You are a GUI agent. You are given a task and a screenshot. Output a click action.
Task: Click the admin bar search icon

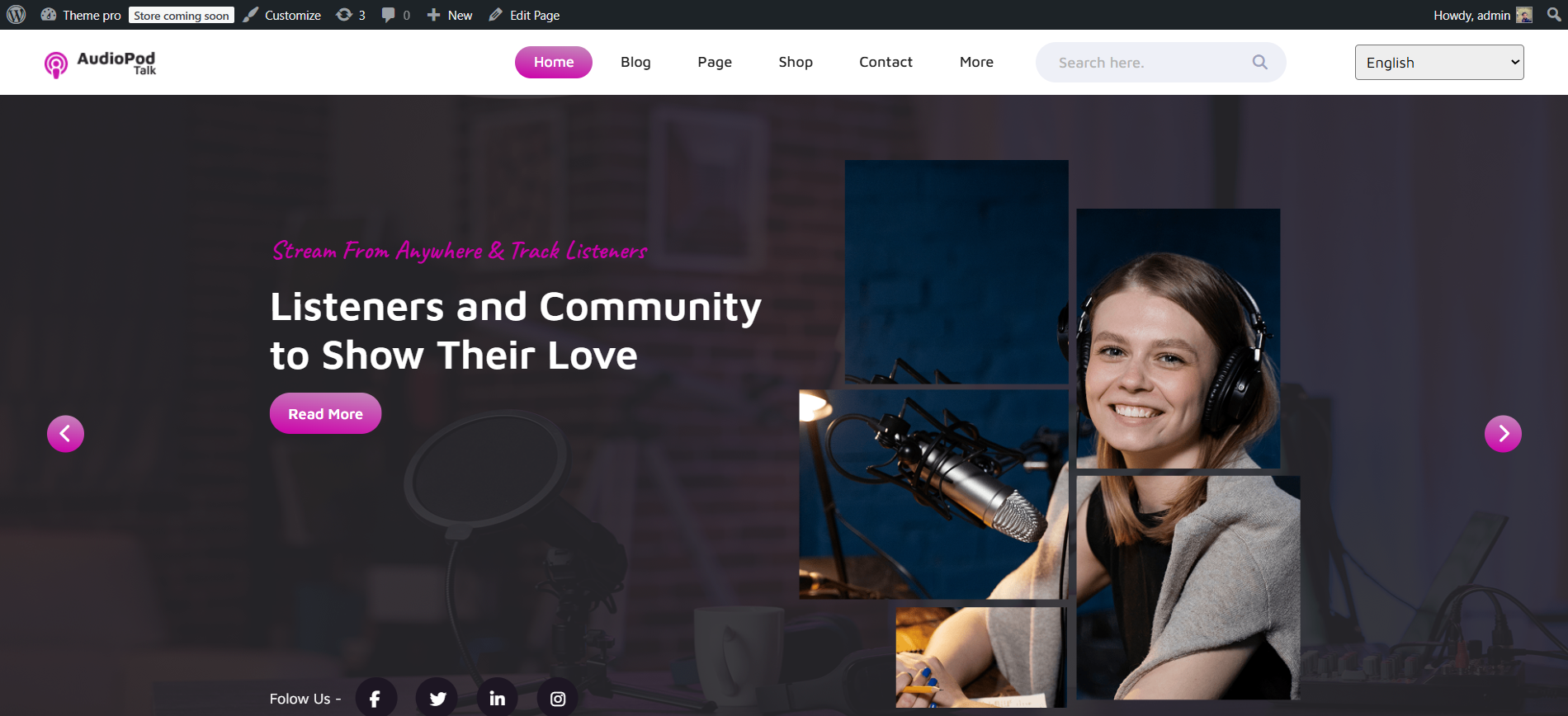pos(1554,15)
